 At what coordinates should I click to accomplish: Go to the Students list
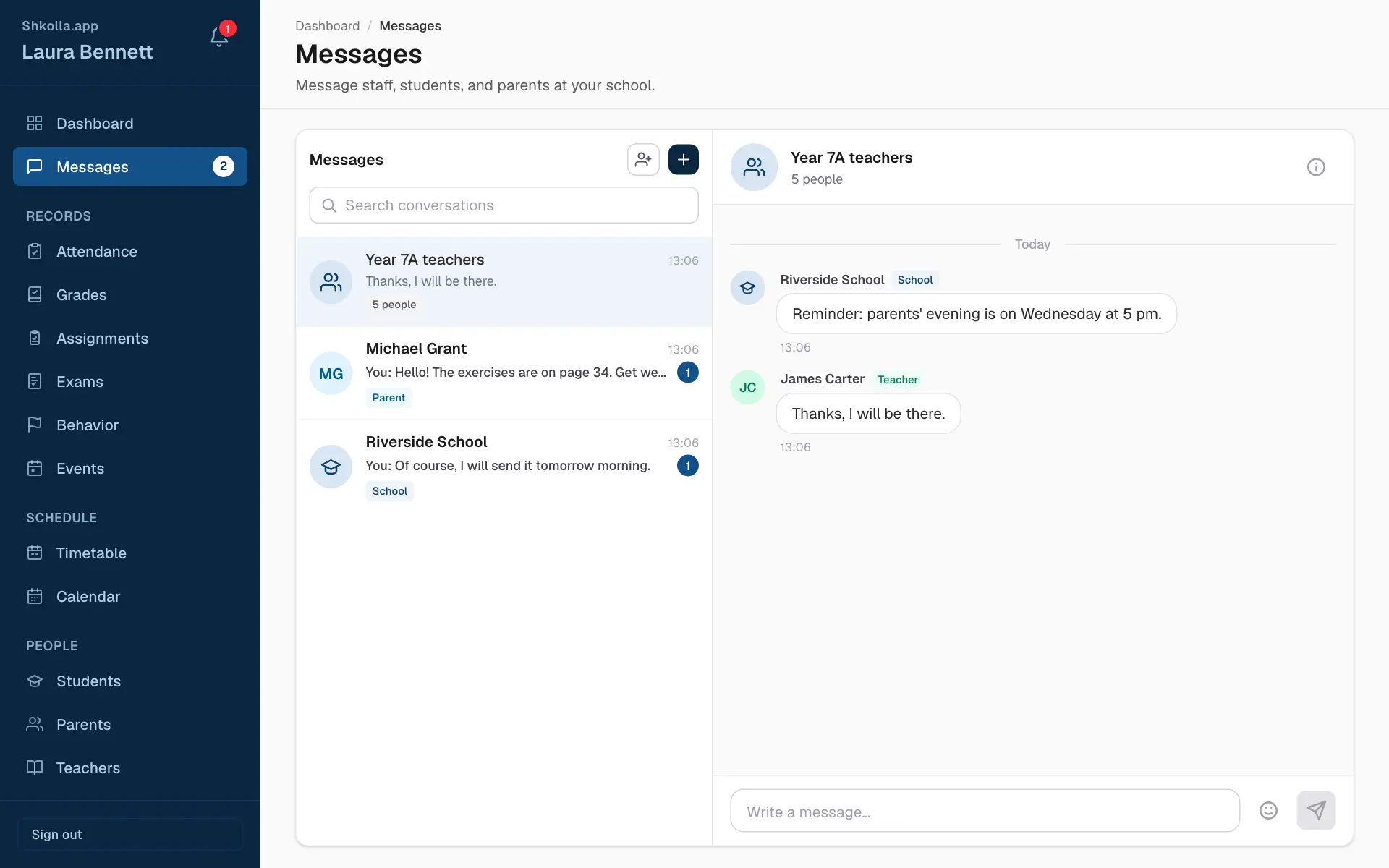130,681
